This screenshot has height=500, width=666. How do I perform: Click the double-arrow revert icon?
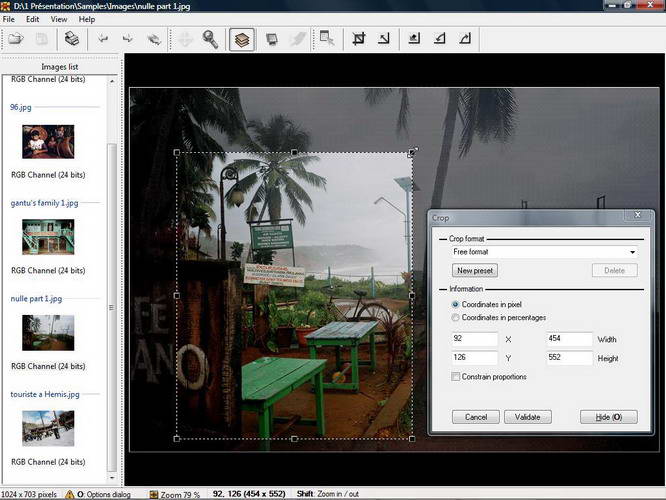click(x=154, y=39)
